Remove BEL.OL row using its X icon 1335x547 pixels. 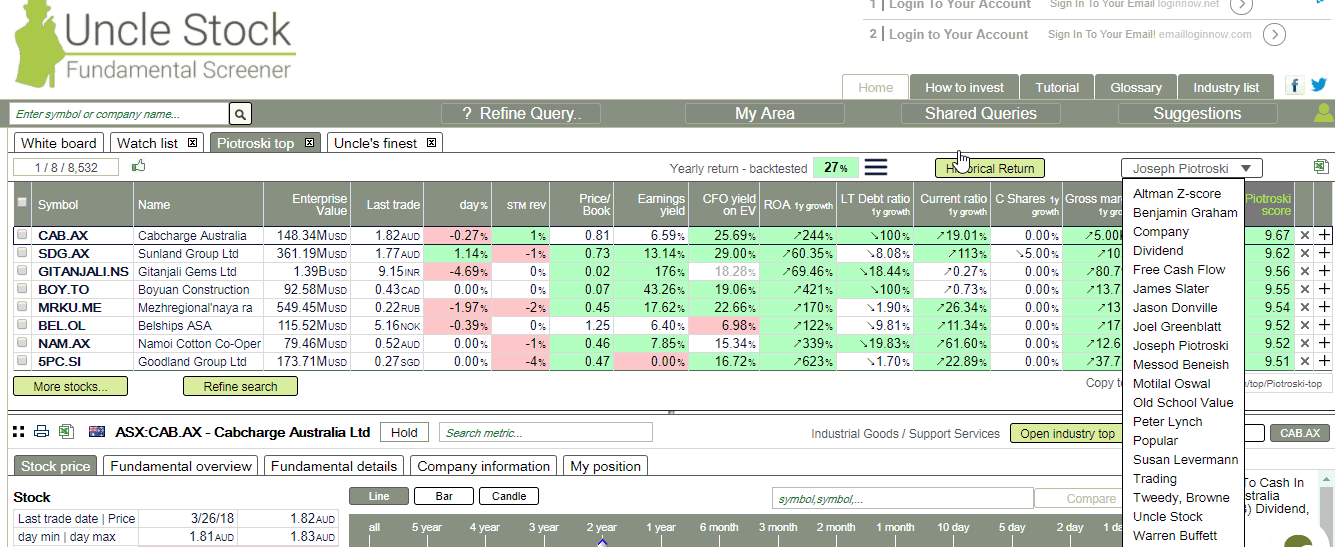(1304, 325)
